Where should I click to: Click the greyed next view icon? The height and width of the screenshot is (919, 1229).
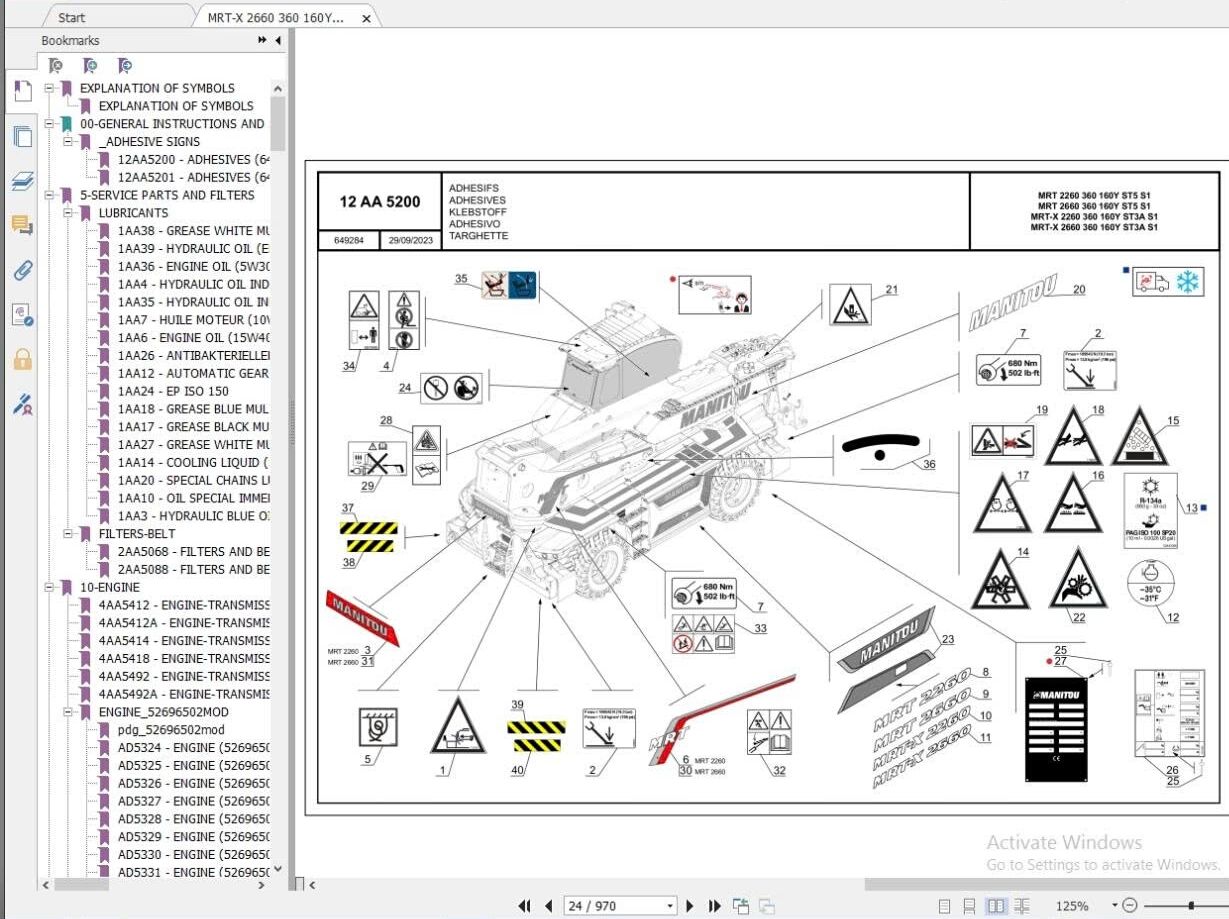tap(767, 906)
